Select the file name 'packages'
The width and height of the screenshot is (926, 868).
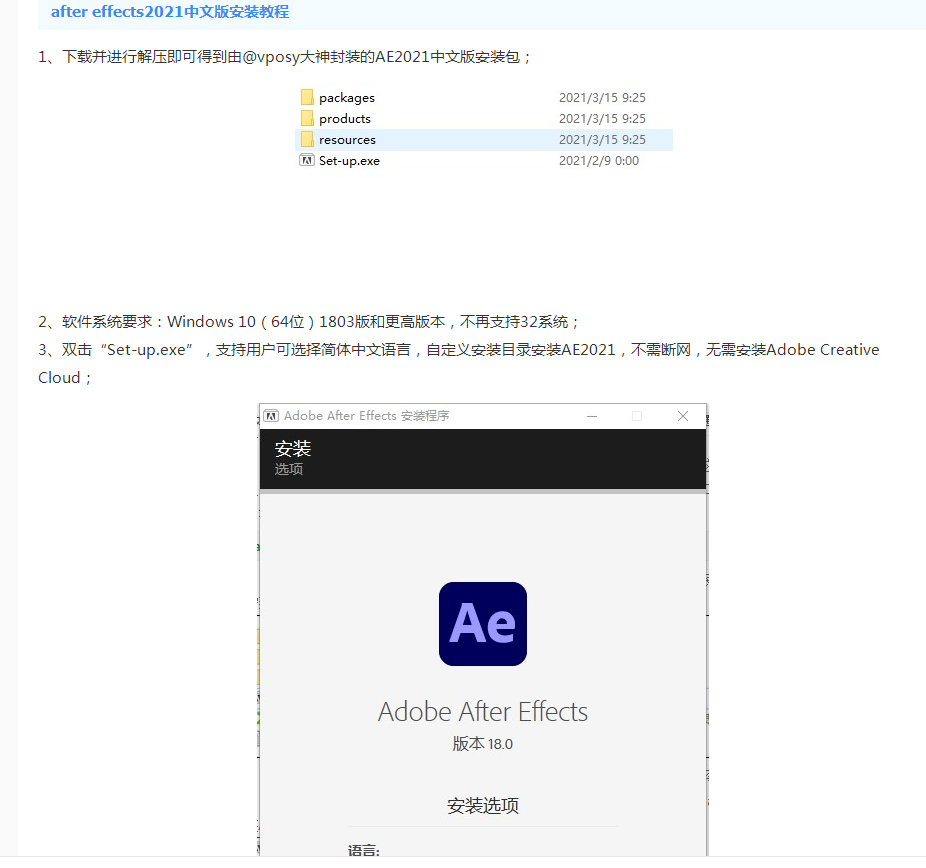(x=347, y=97)
